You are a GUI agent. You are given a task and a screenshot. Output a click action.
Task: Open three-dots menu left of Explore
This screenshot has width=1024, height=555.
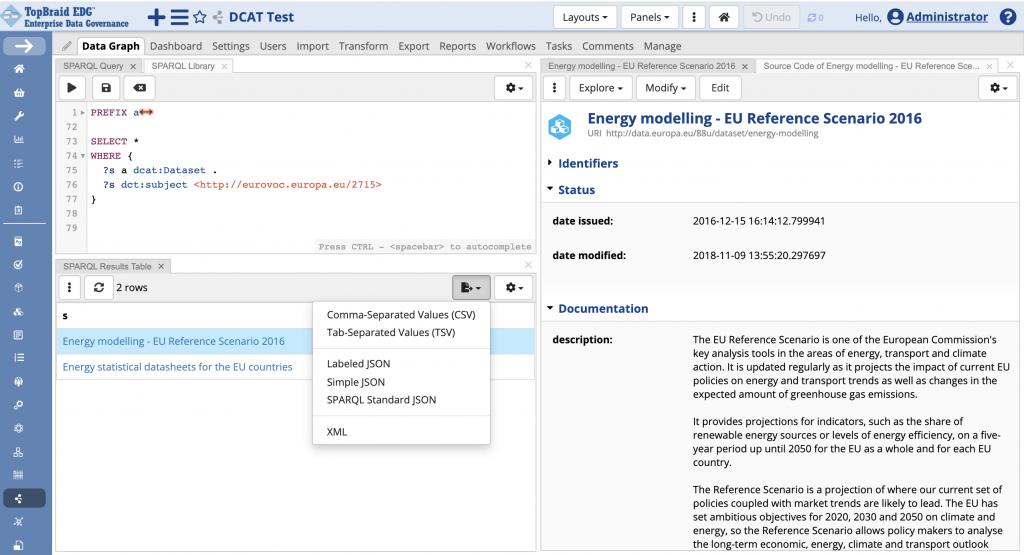pos(554,87)
